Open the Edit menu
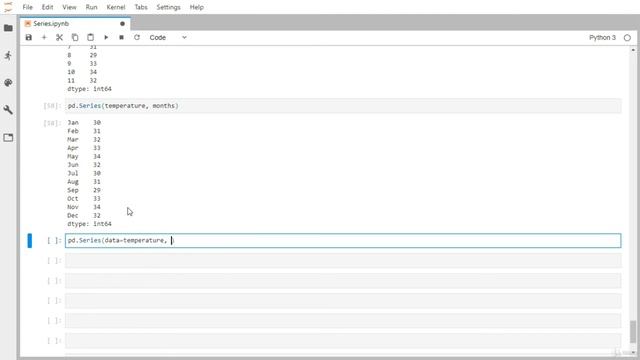 pyautogui.click(x=47, y=7)
